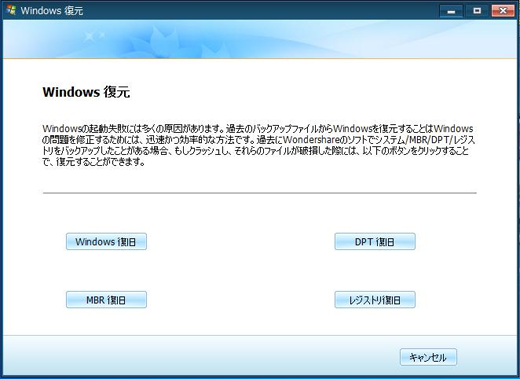
Task: Click the heading text Windows 復元
Action: pos(86,92)
